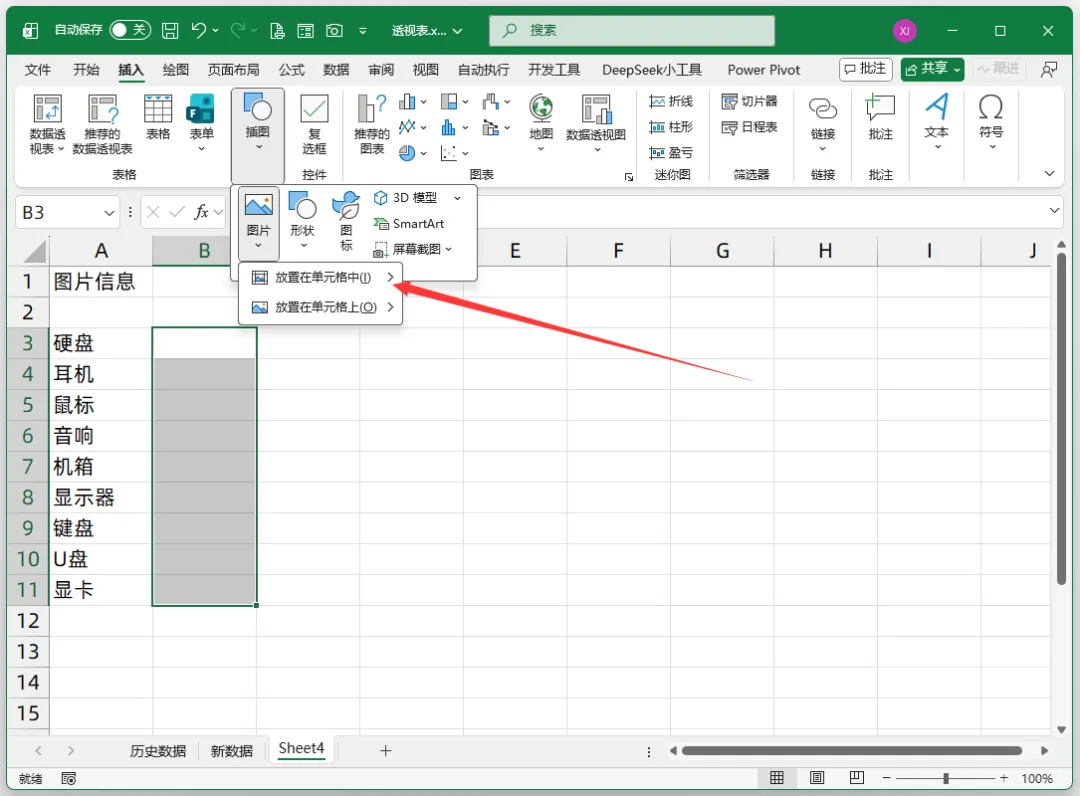Click the 图标 icons button
Viewport: 1080px width, 796px height.
(346, 222)
